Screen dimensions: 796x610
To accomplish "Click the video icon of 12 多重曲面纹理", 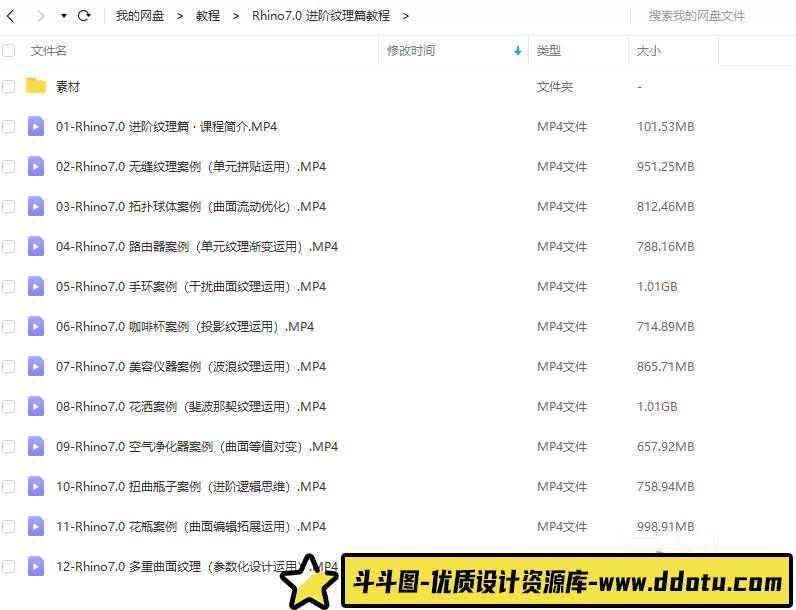I will pyautogui.click(x=36, y=566).
